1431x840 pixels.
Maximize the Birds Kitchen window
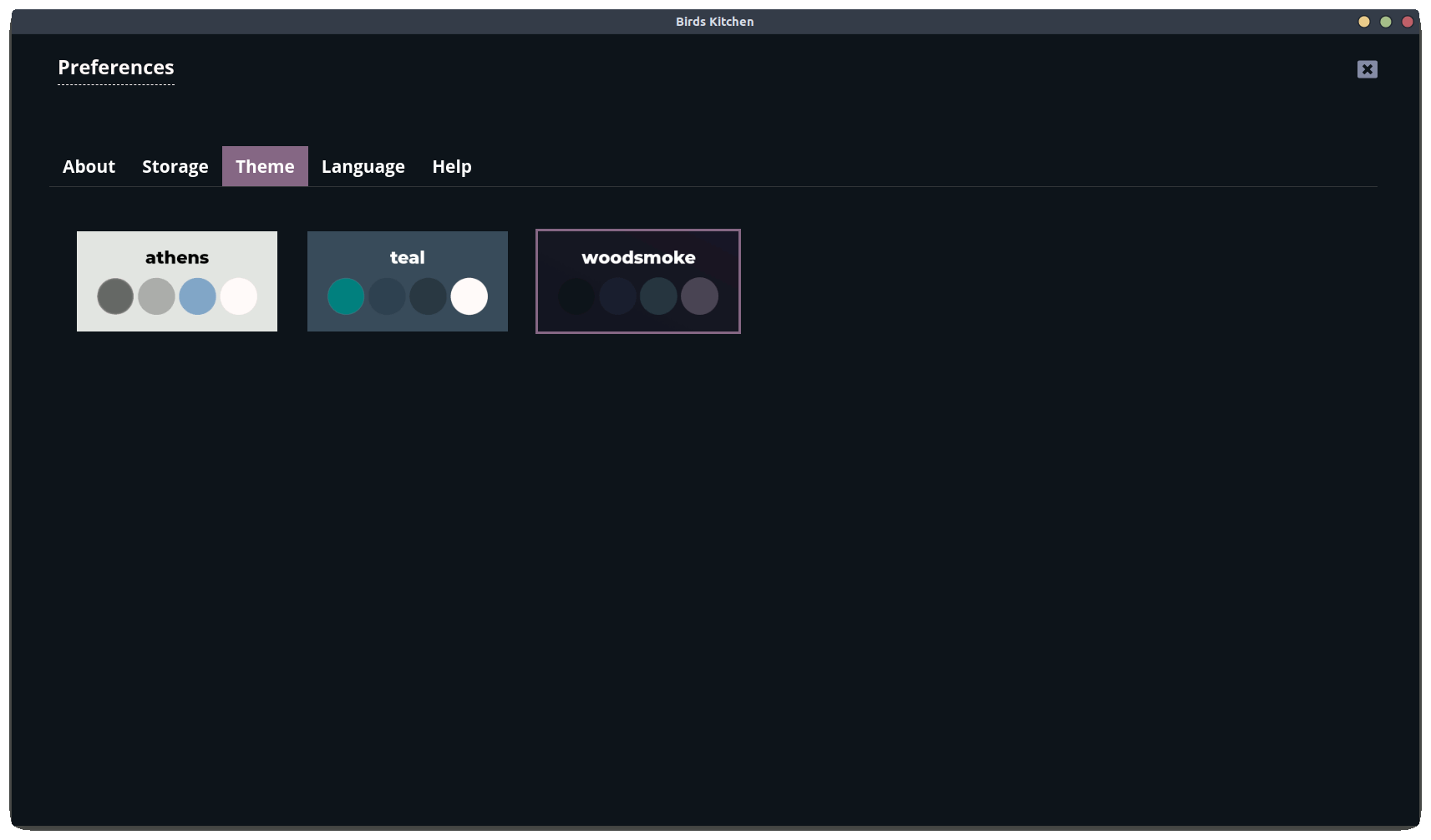[x=1386, y=22]
